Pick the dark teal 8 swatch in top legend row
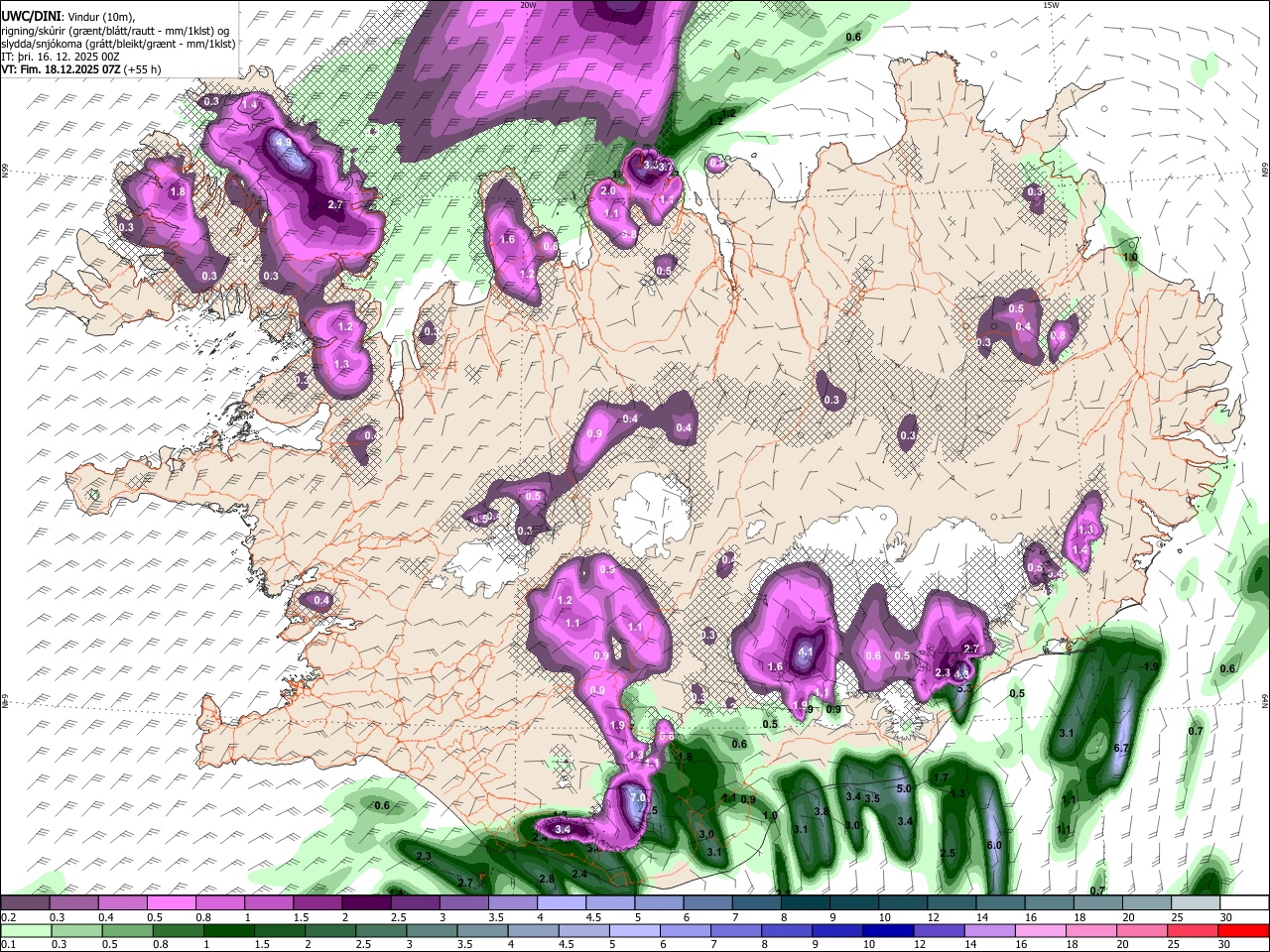Screen dimensions: 1270x952 (x=806, y=902)
